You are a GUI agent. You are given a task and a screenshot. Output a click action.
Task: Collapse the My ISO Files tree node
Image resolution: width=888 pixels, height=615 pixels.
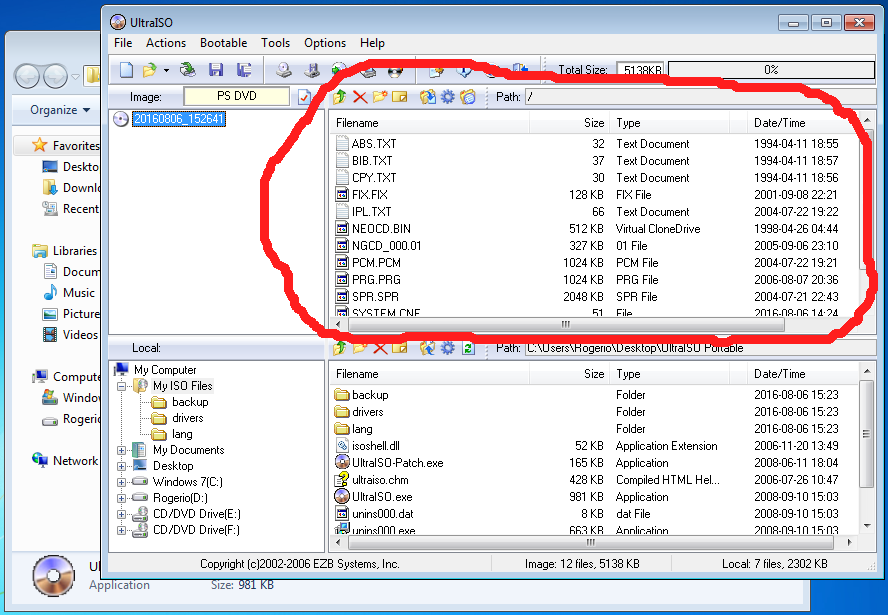tap(122, 386)
